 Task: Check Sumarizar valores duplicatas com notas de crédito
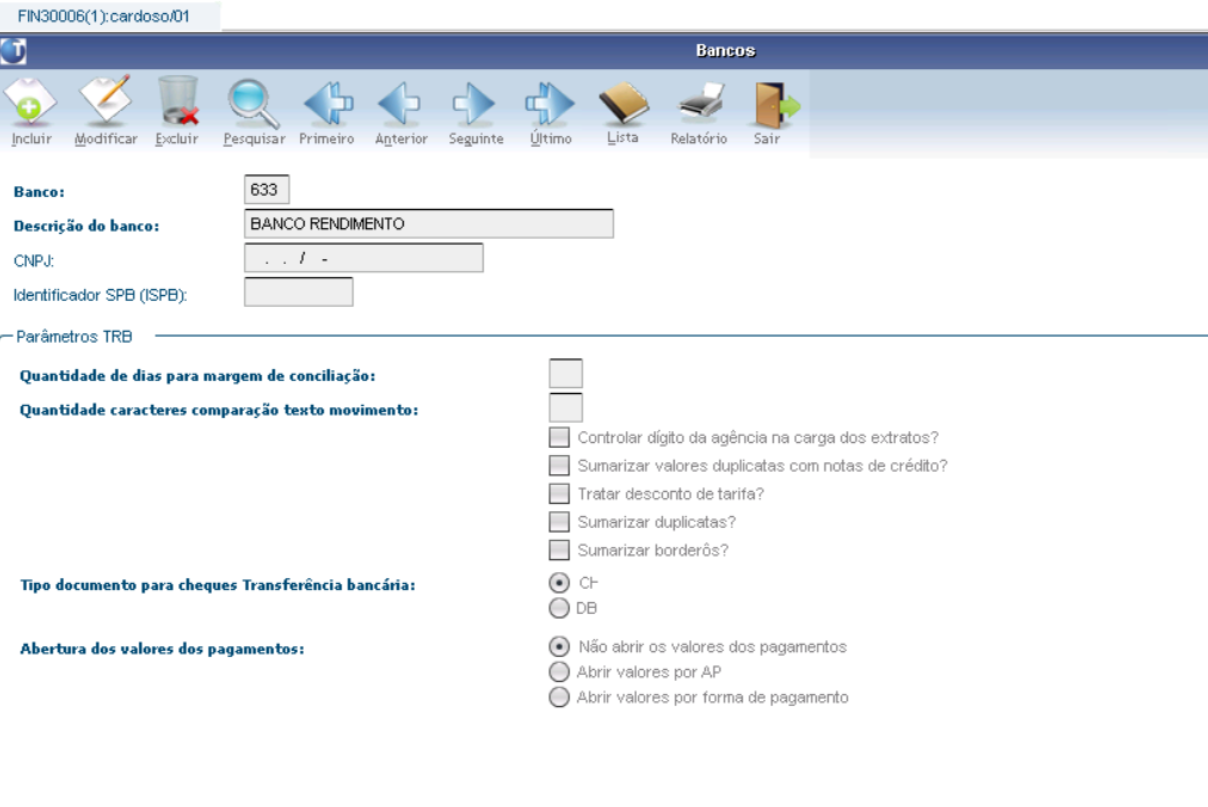(x=560, y=465)
